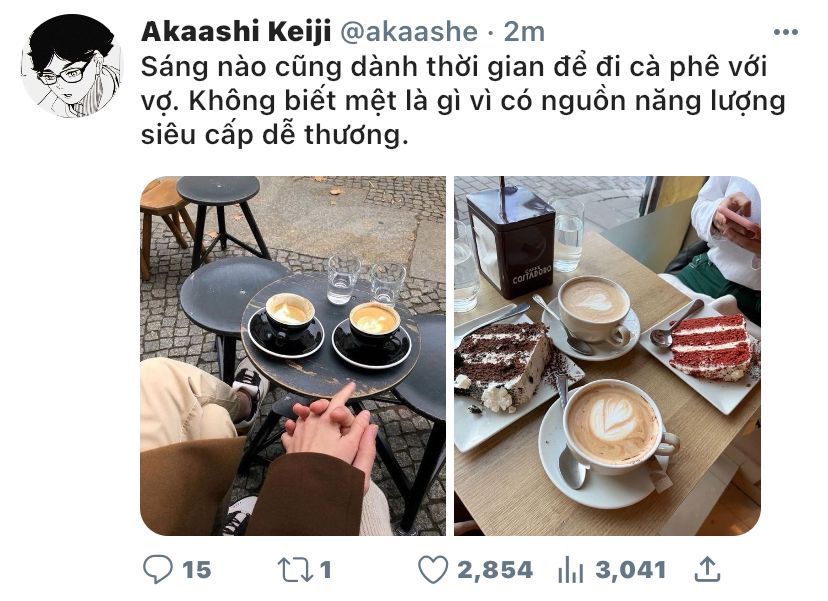Click the 1 retweet count
828x601 pixels.
point(325,570)
